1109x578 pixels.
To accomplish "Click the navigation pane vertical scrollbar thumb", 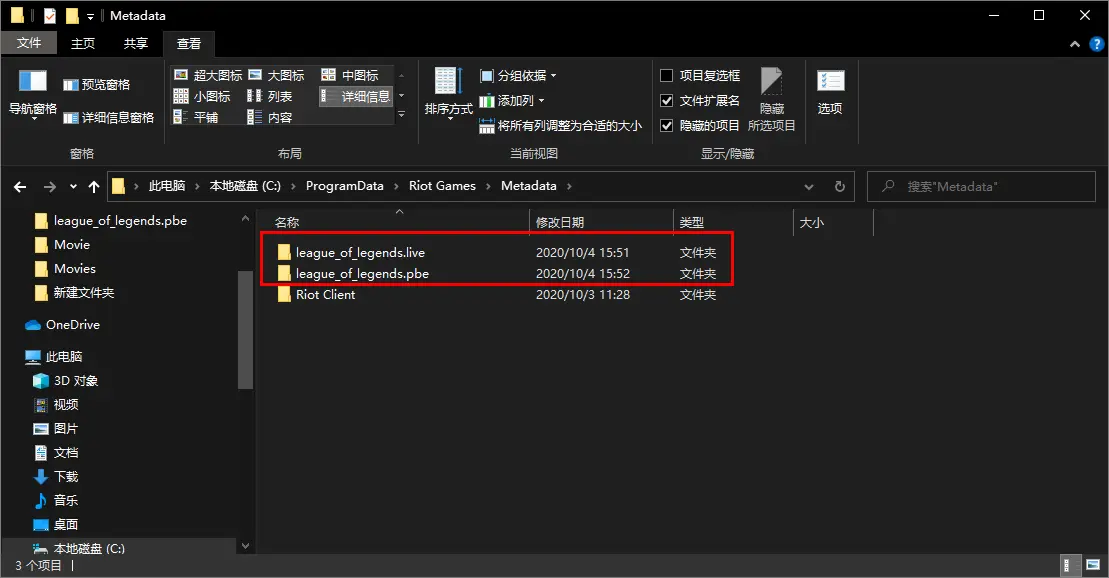I will coord(245,330).
